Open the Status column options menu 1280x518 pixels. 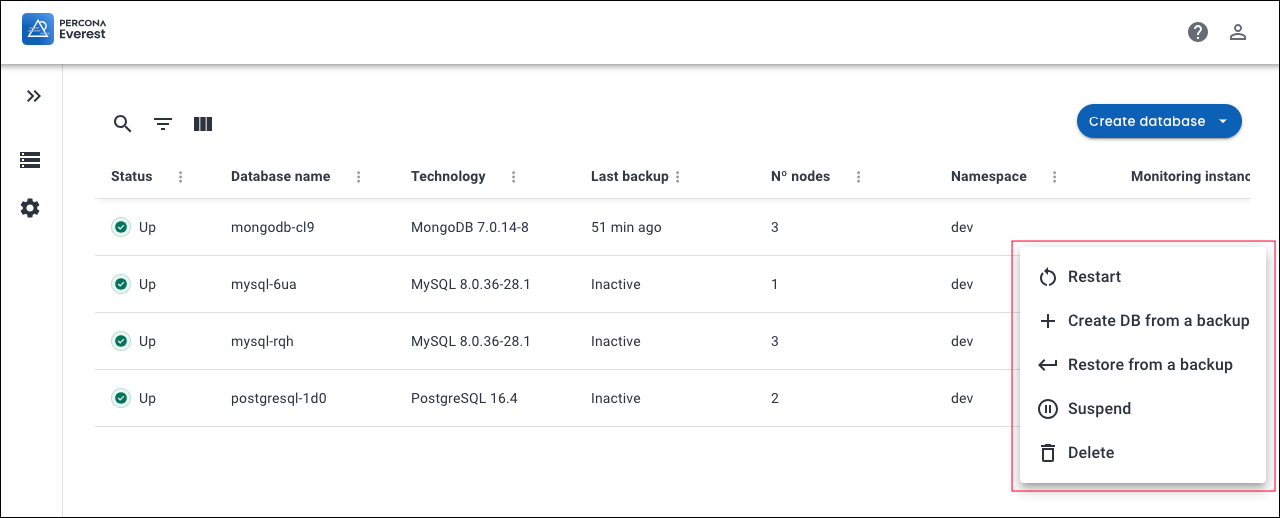pyautogui.click(x=181, y=177)
